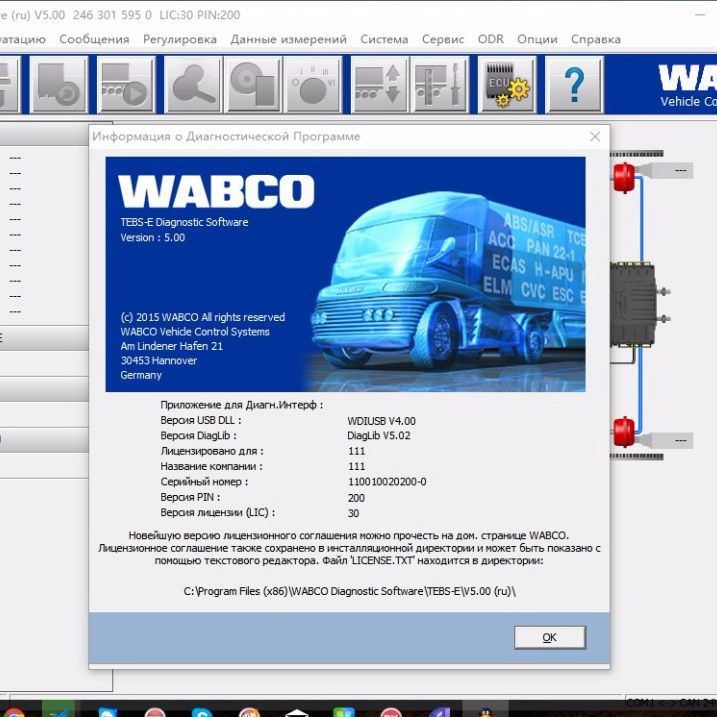717x717 pixels.
Task: Click the lower red brake chamber graphic
Action: coord(624,432)
